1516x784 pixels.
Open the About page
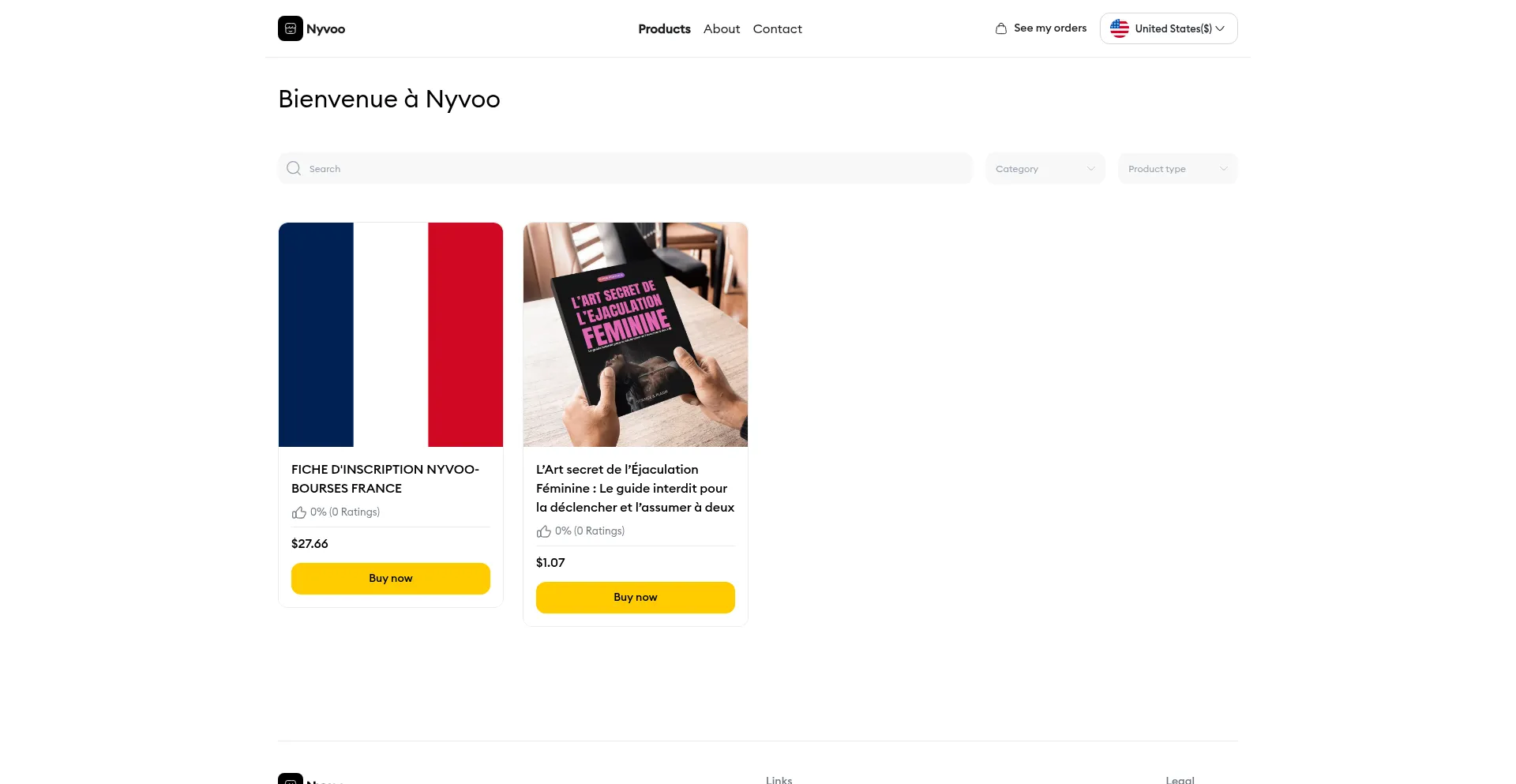(x=722, y=28)
